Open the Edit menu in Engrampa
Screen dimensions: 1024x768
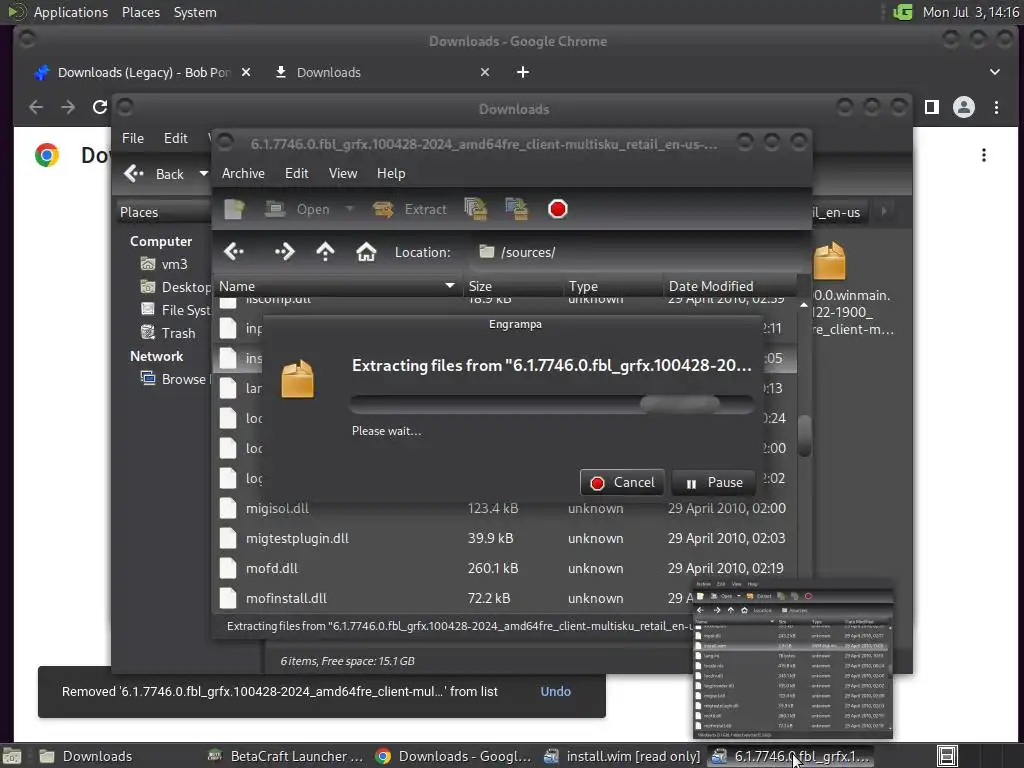(x=296, y=173)
